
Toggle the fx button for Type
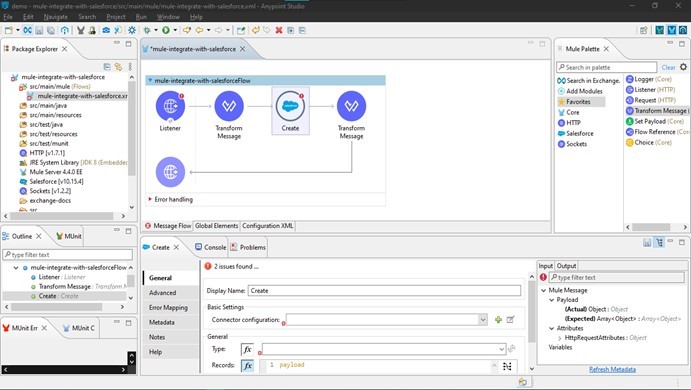click(x=247, y=349)
